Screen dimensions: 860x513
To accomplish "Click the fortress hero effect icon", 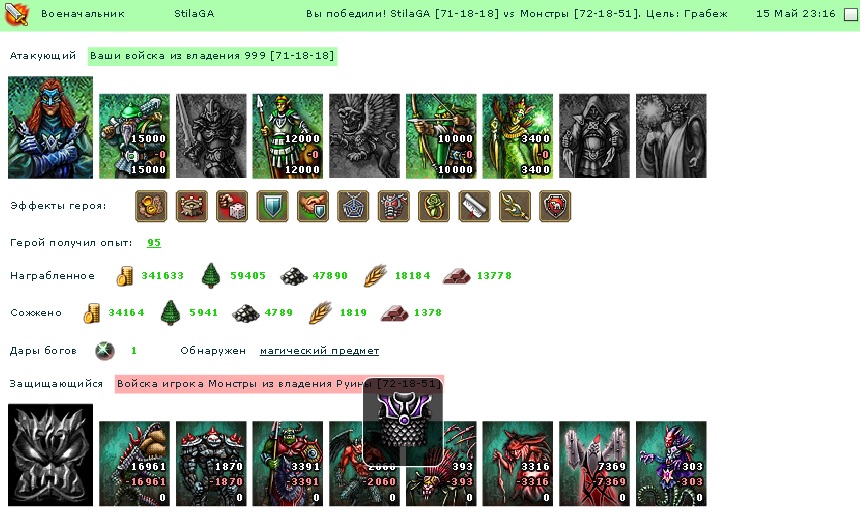I will tap(191, 206).
